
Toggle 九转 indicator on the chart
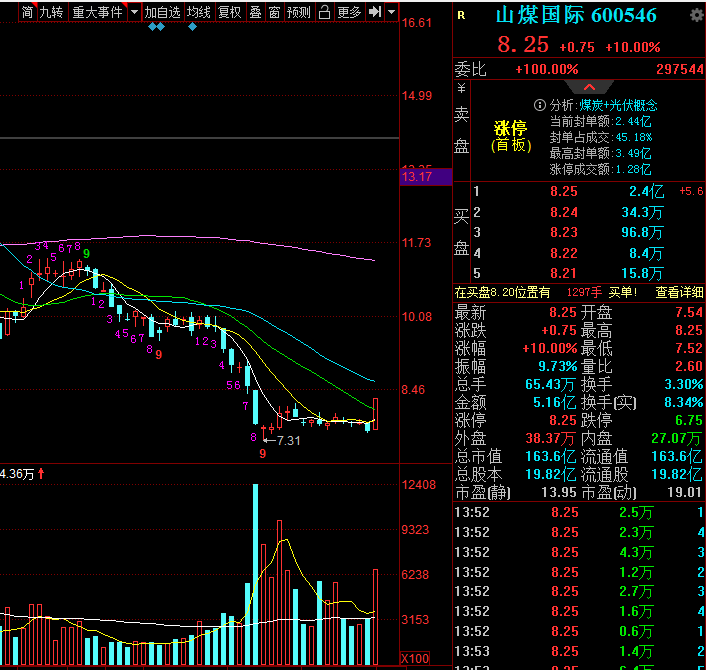click(51, 13)
